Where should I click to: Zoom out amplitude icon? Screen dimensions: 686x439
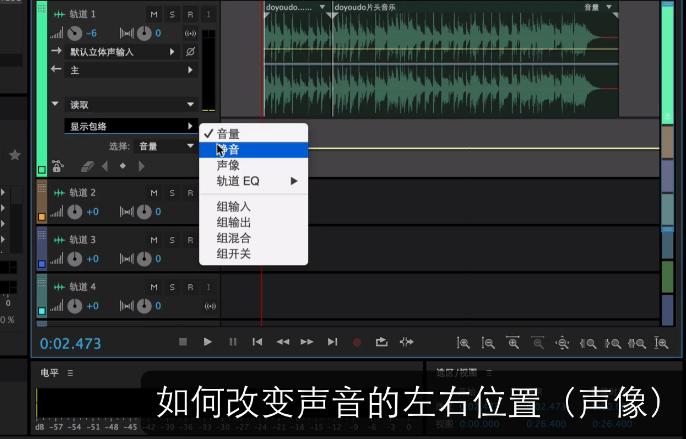click(488, 343)
